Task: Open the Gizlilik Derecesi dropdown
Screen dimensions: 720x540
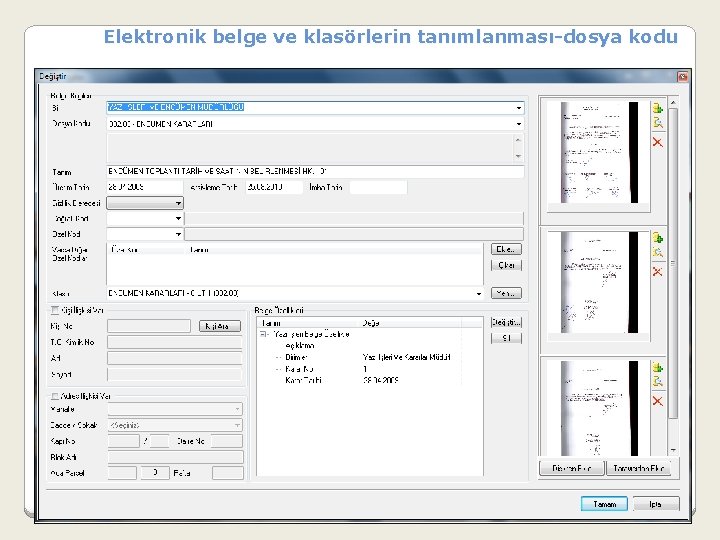Action: click(178, 203)
